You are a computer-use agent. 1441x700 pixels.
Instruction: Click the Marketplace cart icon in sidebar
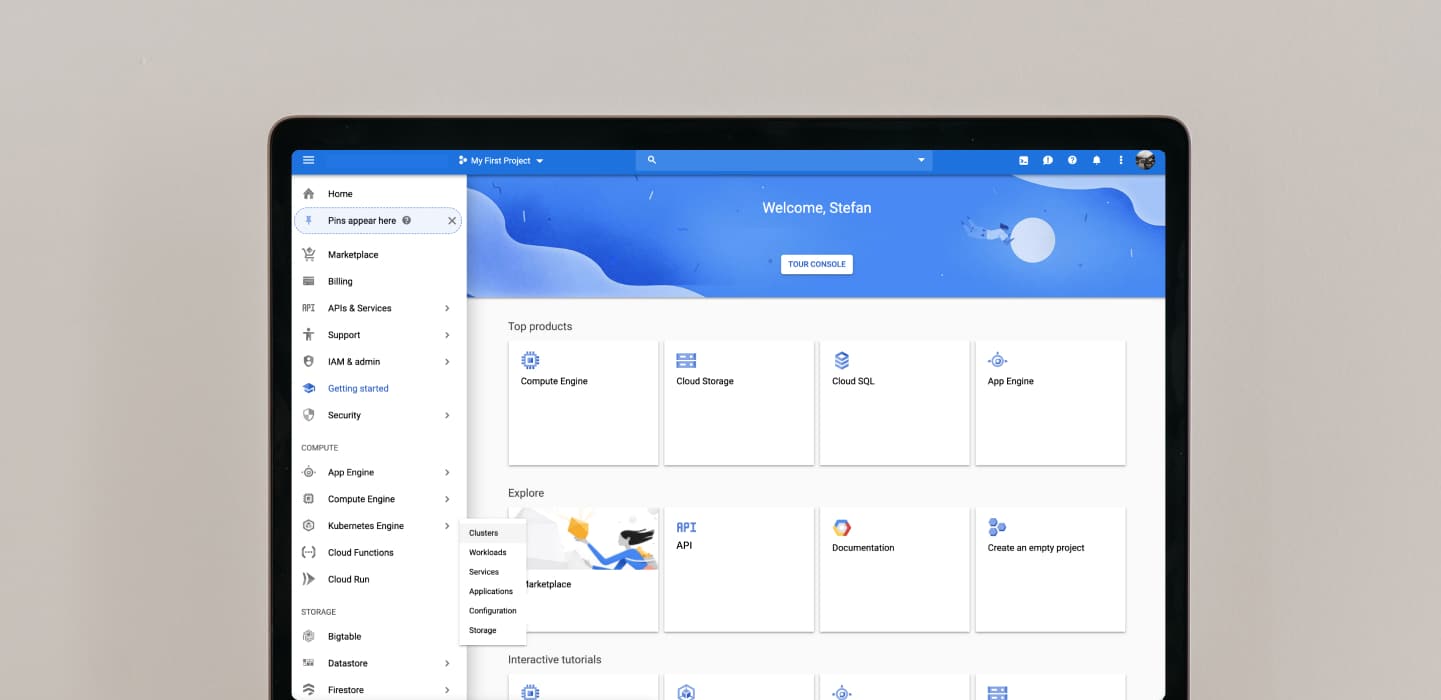[309, 255]
